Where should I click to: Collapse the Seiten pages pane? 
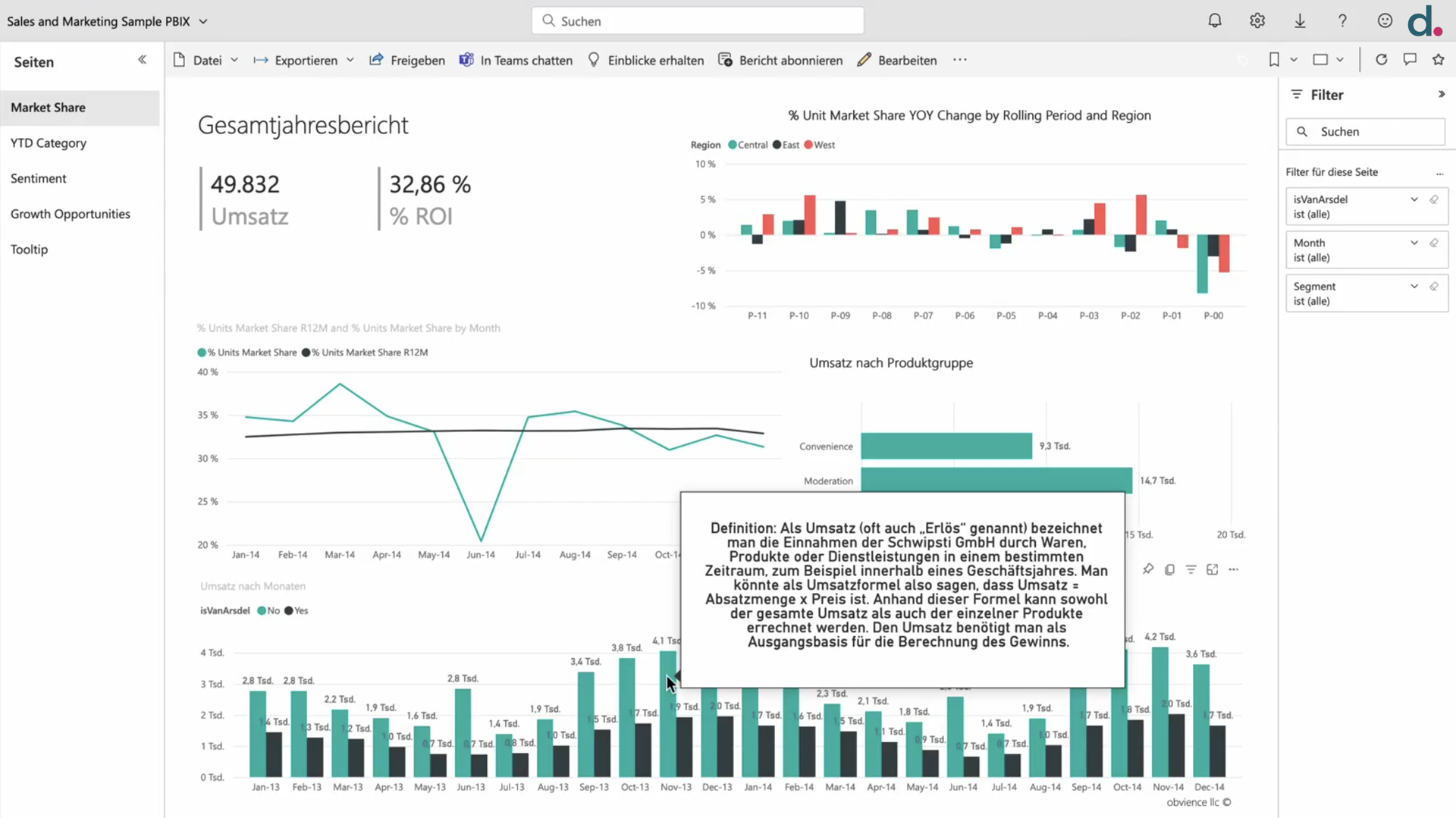142,60
